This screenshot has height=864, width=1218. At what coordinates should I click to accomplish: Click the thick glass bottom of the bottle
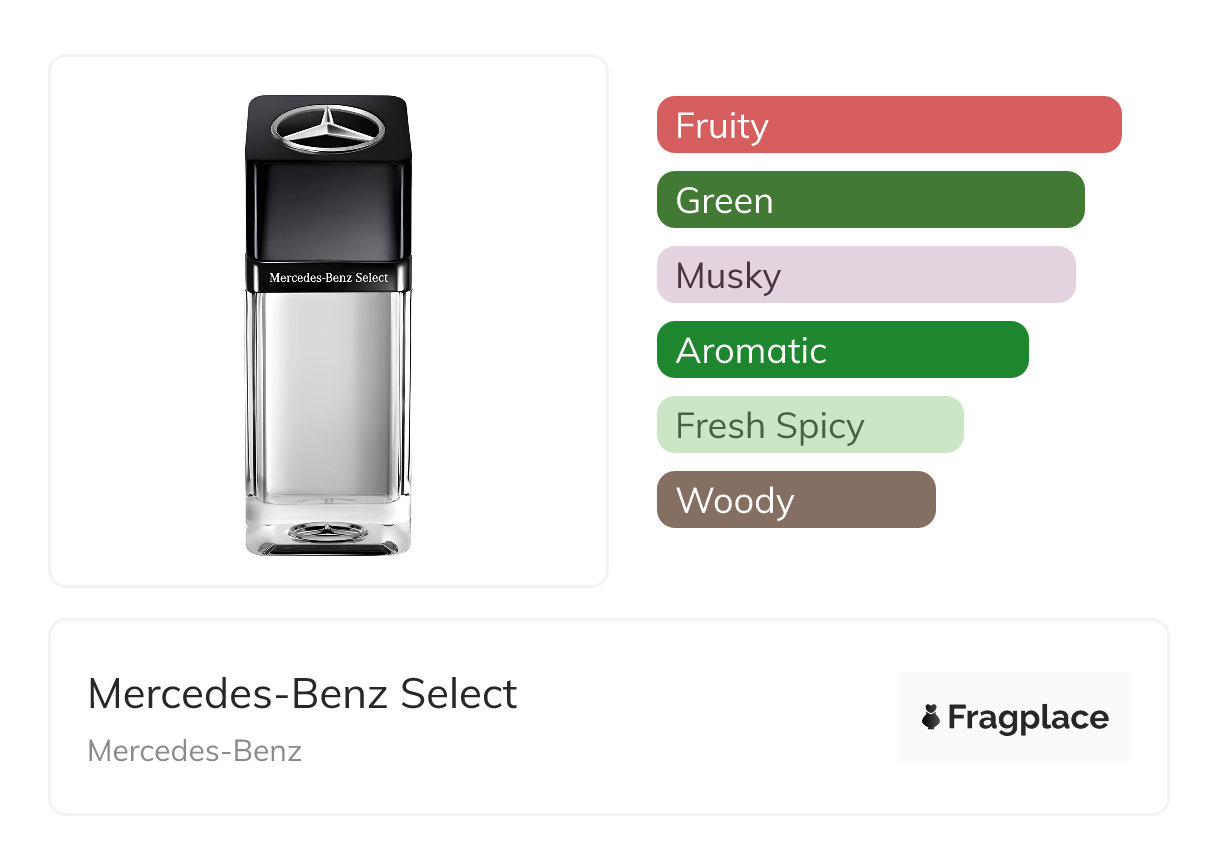[328, 527]
